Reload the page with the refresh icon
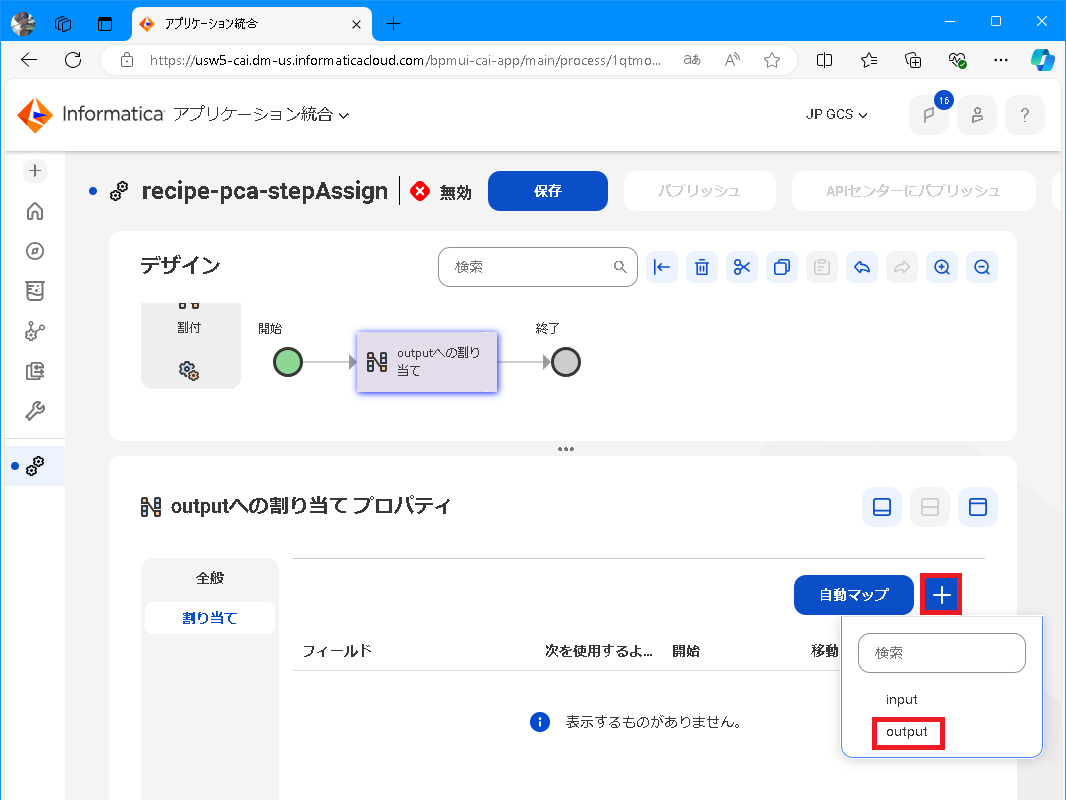The image size is (1066, 800). (x=73, y=60)
